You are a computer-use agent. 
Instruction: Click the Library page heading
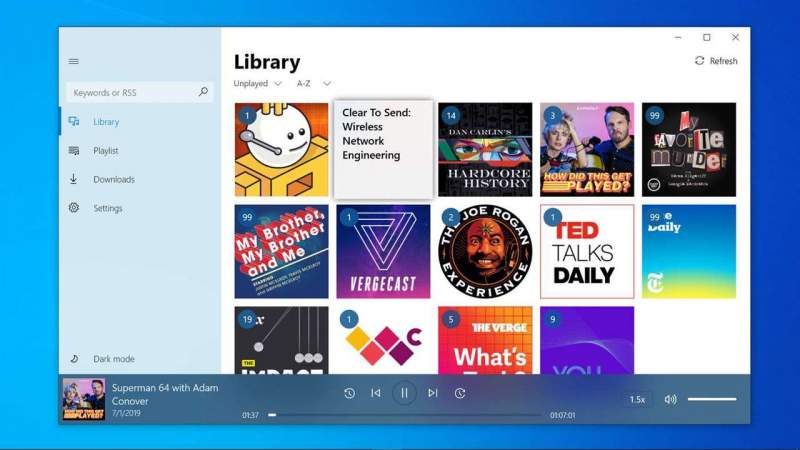[267, 62]
